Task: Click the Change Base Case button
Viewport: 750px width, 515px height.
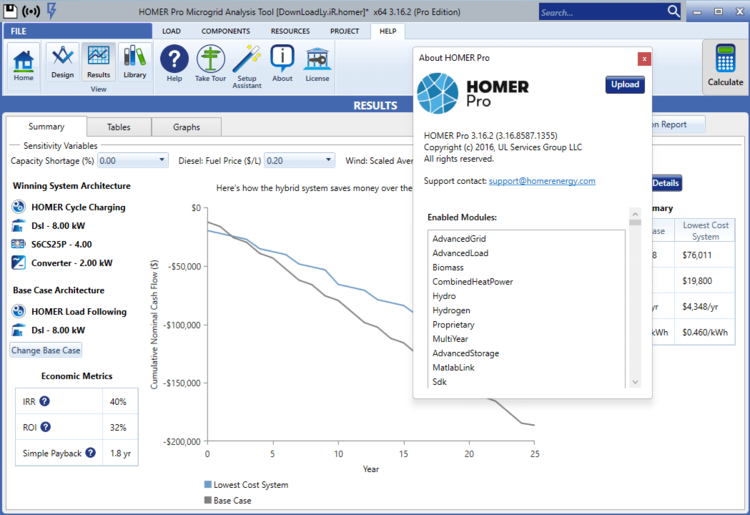Action: pos(46,351)
